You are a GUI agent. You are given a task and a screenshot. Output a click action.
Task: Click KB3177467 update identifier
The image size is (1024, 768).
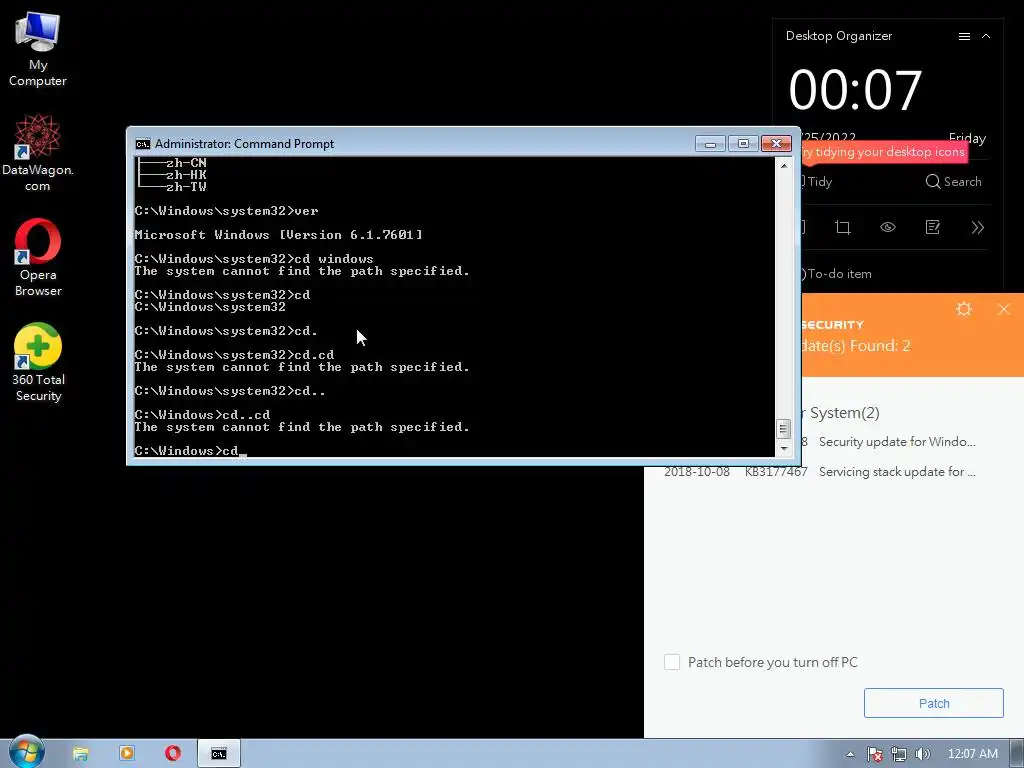(x=776, y=472)
